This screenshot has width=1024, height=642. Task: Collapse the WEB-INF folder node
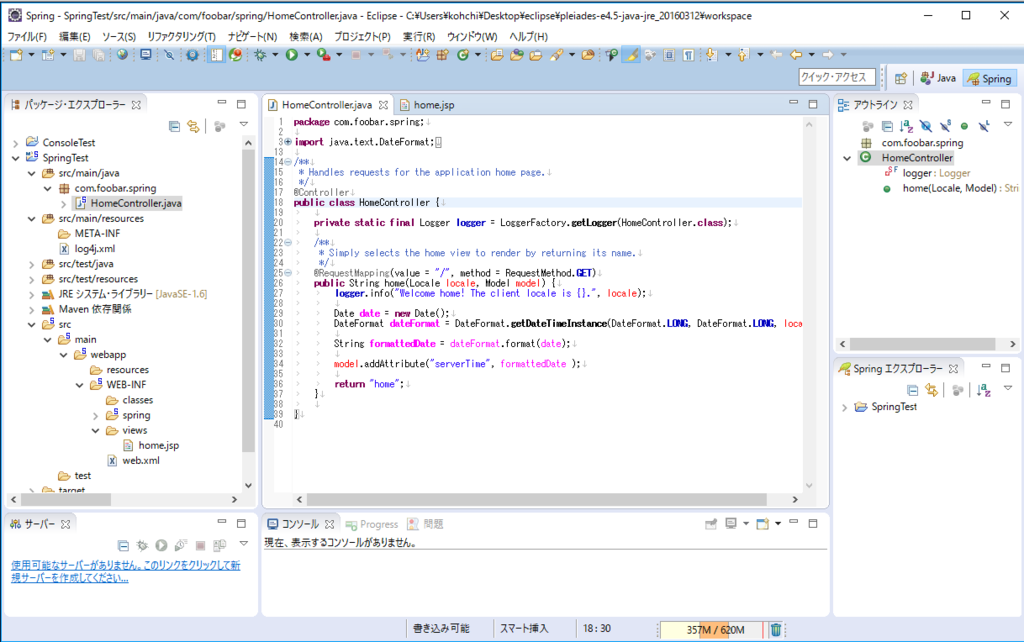pos(80,385)
